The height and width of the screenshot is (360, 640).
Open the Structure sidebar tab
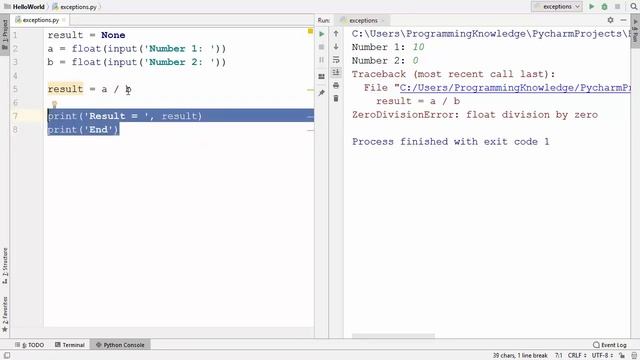5,265
